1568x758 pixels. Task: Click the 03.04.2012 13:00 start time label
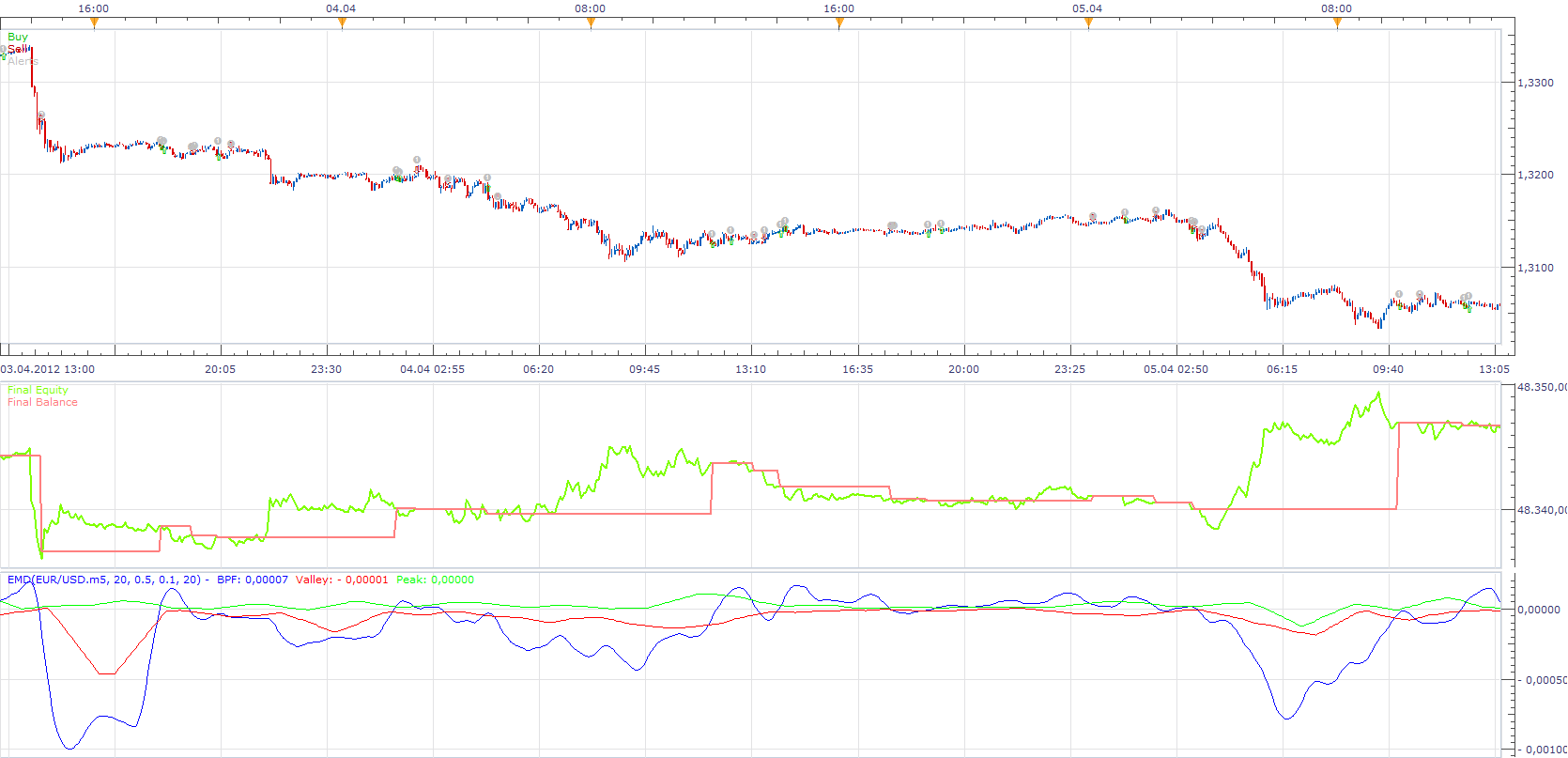coord(47,369)
